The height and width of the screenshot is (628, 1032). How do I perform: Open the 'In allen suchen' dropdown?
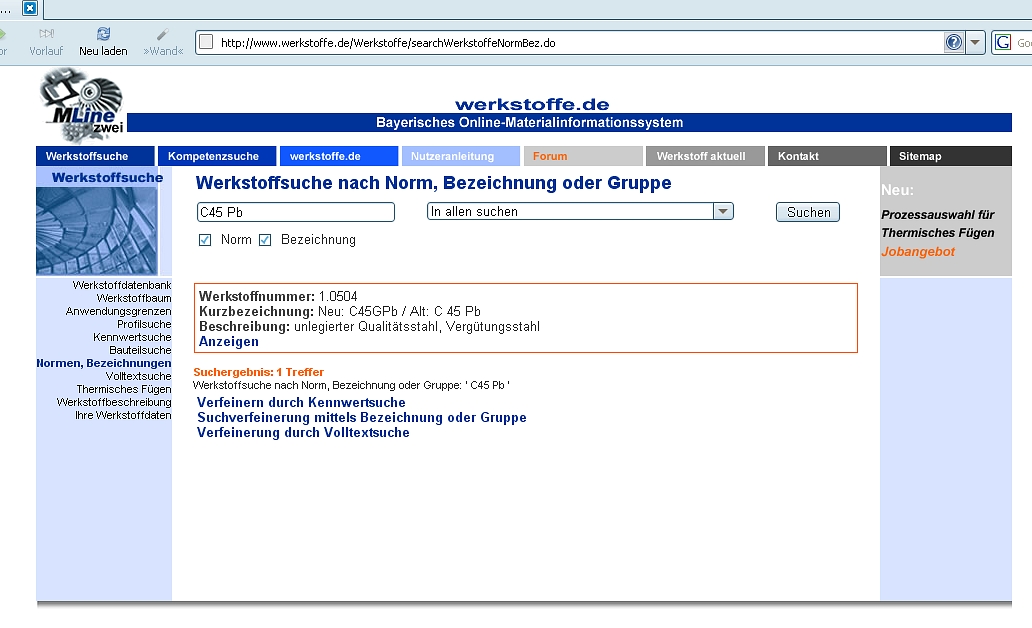point(580,211)
